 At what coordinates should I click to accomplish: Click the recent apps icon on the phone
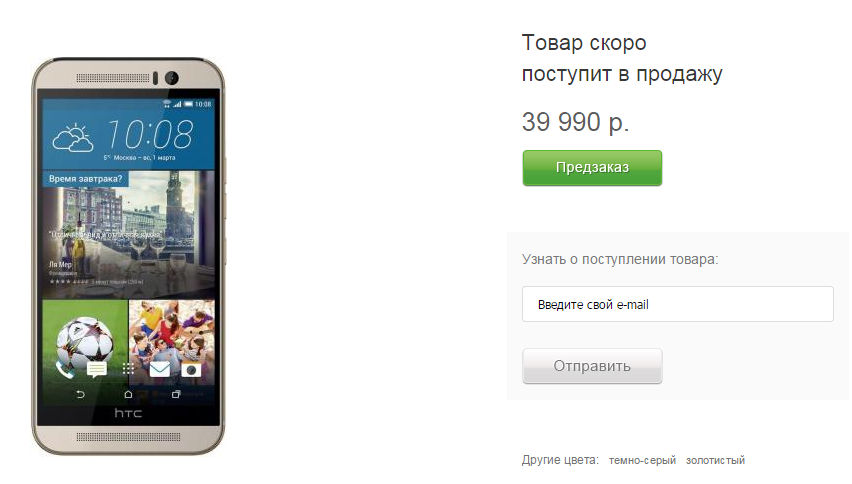[x=176, y=394]
